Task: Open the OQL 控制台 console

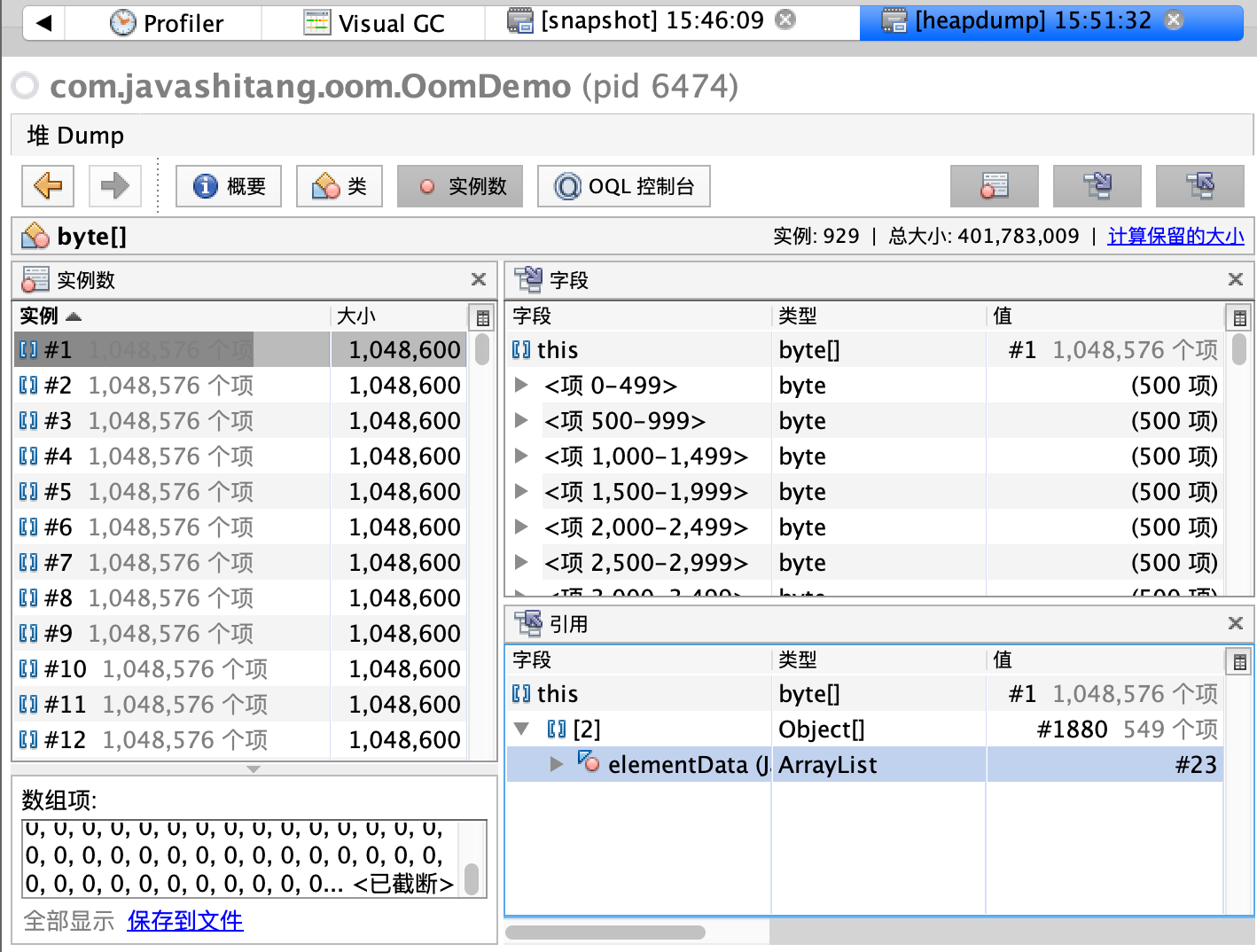Action: pyautogui.click(x=624, y=186)
